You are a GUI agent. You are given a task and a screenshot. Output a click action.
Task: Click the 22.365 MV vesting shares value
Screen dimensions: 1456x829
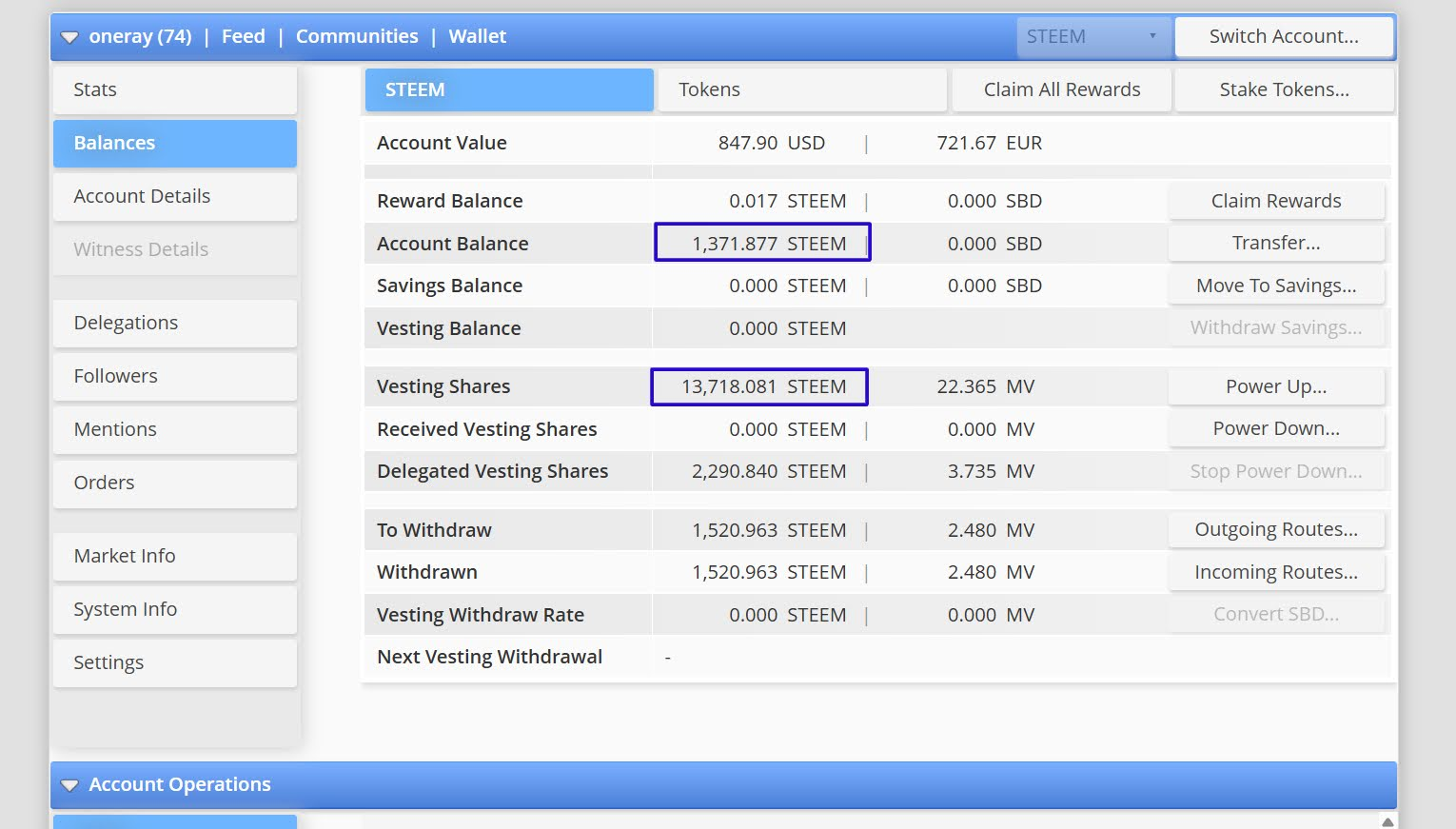point(986,386)
